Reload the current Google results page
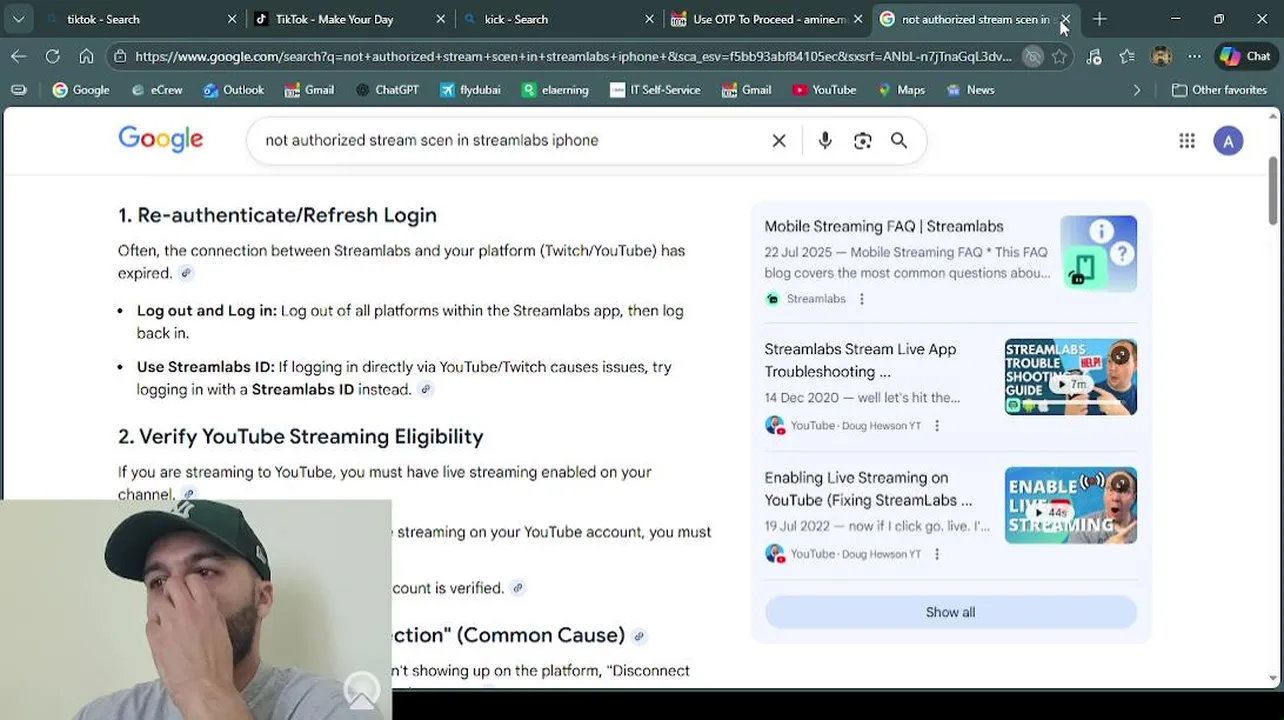The image size is (1284, 720). click(x=52, y=56)
